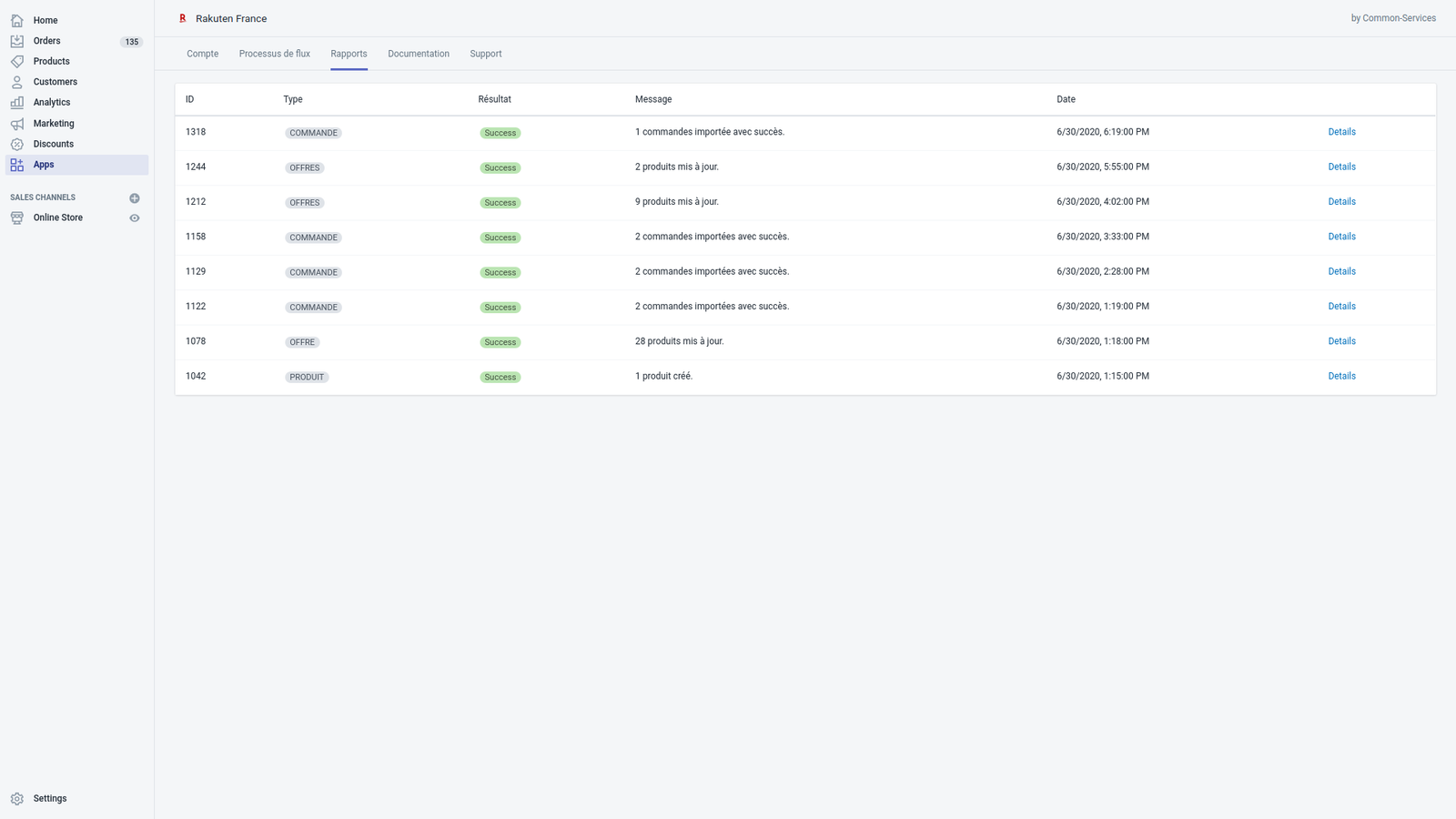Open Details for report 1212
Screen dimensions: 1456x819
pos(1341,202)
